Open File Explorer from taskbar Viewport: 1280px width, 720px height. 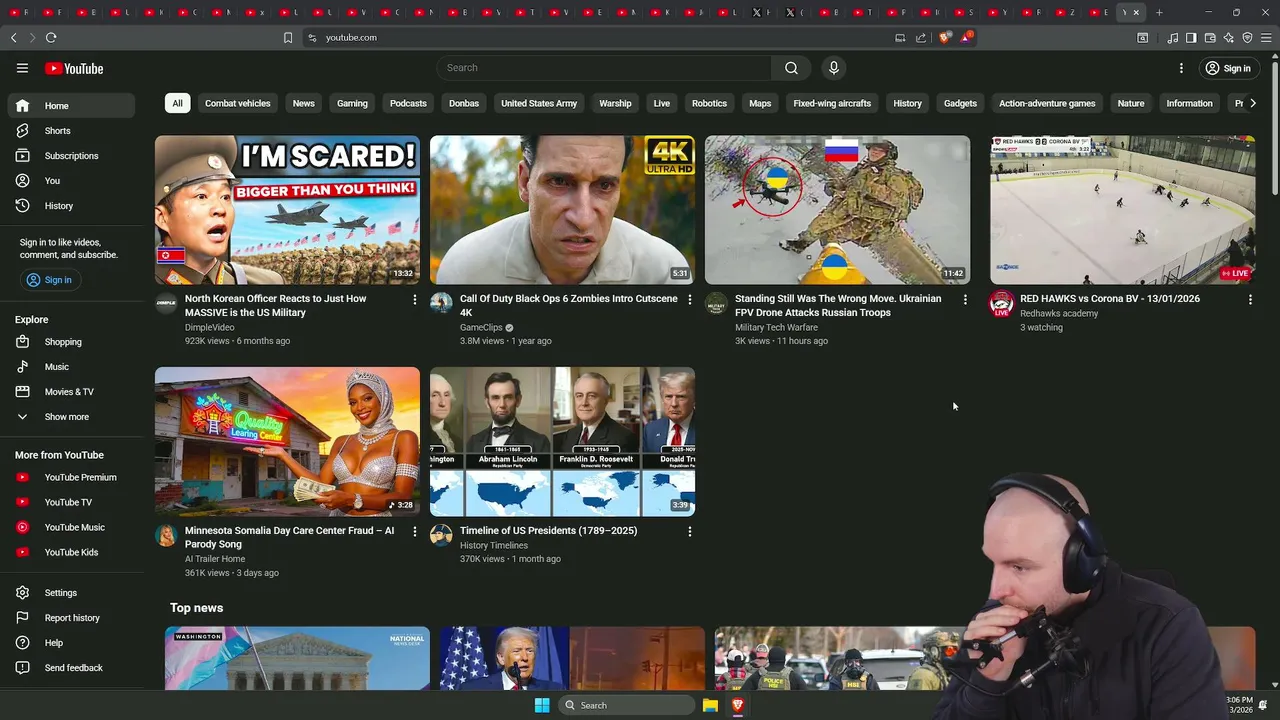tap(710, 705)
